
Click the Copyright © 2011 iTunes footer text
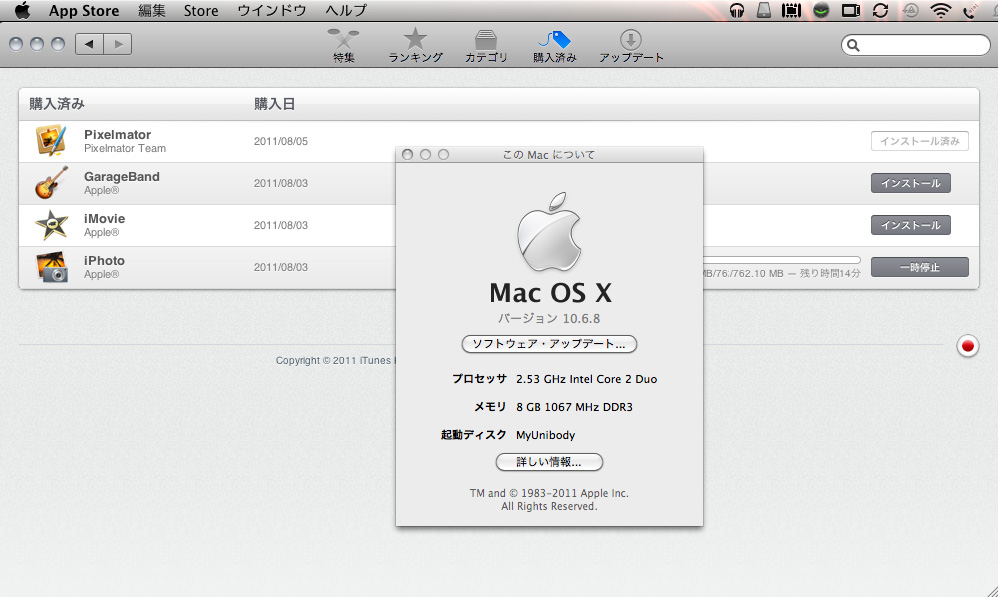(335, 360)
